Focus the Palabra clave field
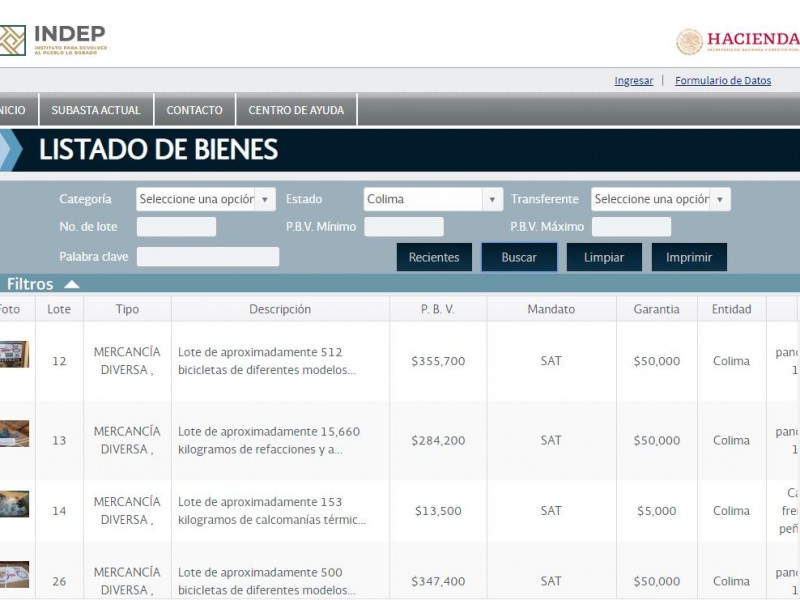 point(208,257)
